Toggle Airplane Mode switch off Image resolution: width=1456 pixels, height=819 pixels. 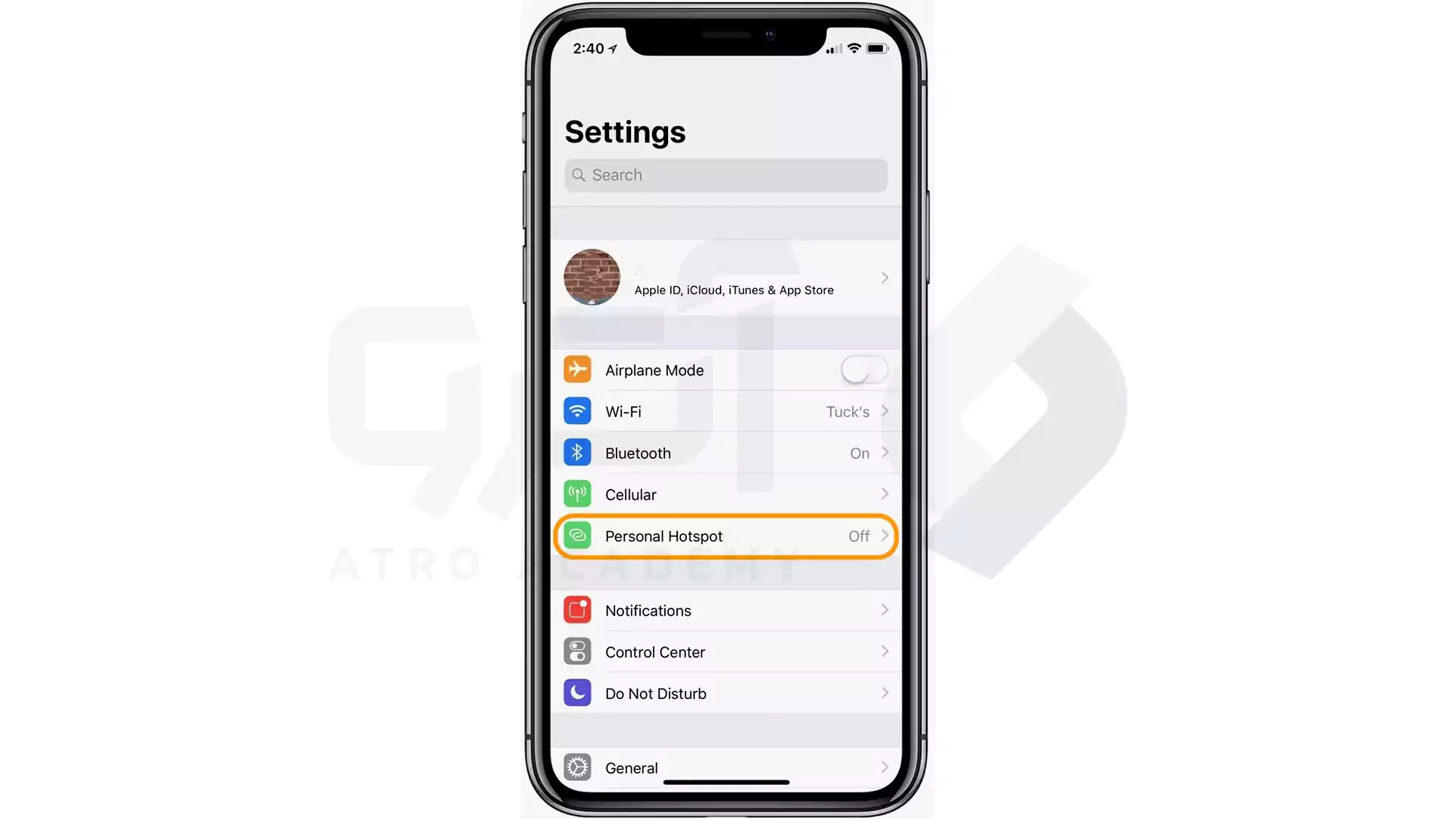coord(863,370)
